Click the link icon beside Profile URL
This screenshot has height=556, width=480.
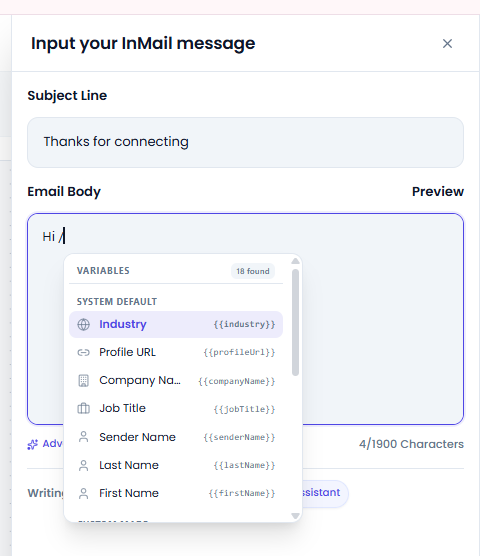click(84, 352)
